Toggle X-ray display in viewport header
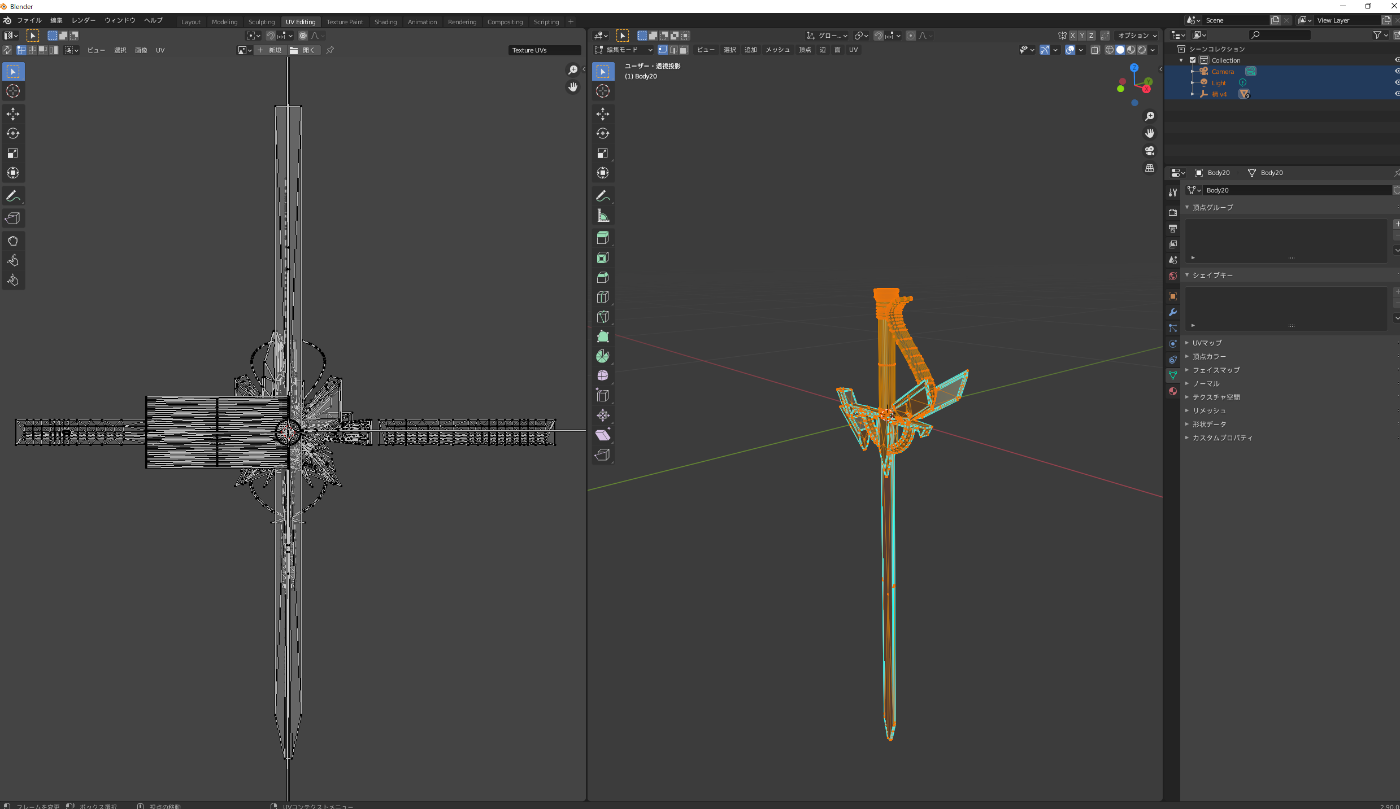Viewport: 1400px width, 809px height. 1095,49
